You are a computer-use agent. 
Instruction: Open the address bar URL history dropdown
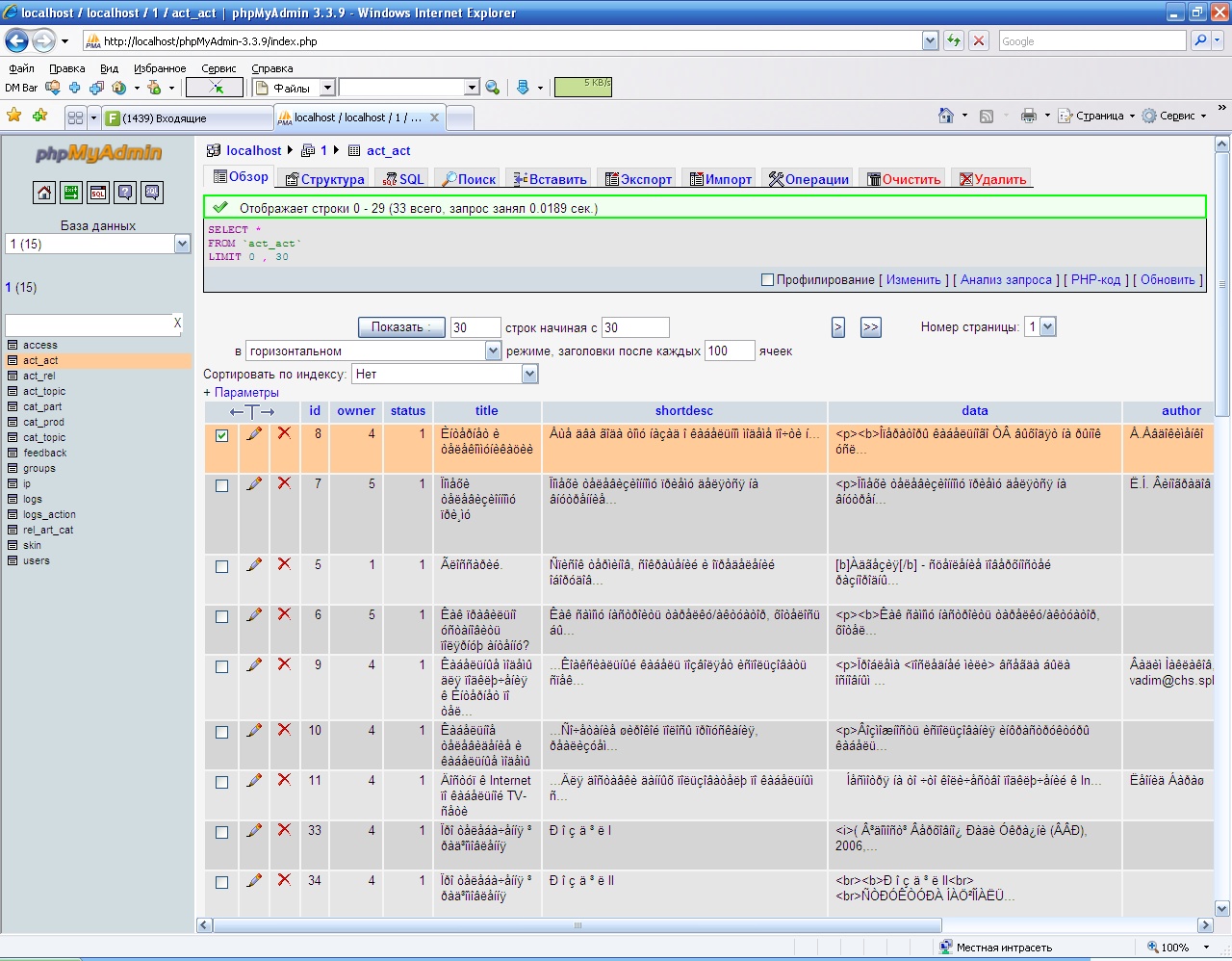click(930, 40)
